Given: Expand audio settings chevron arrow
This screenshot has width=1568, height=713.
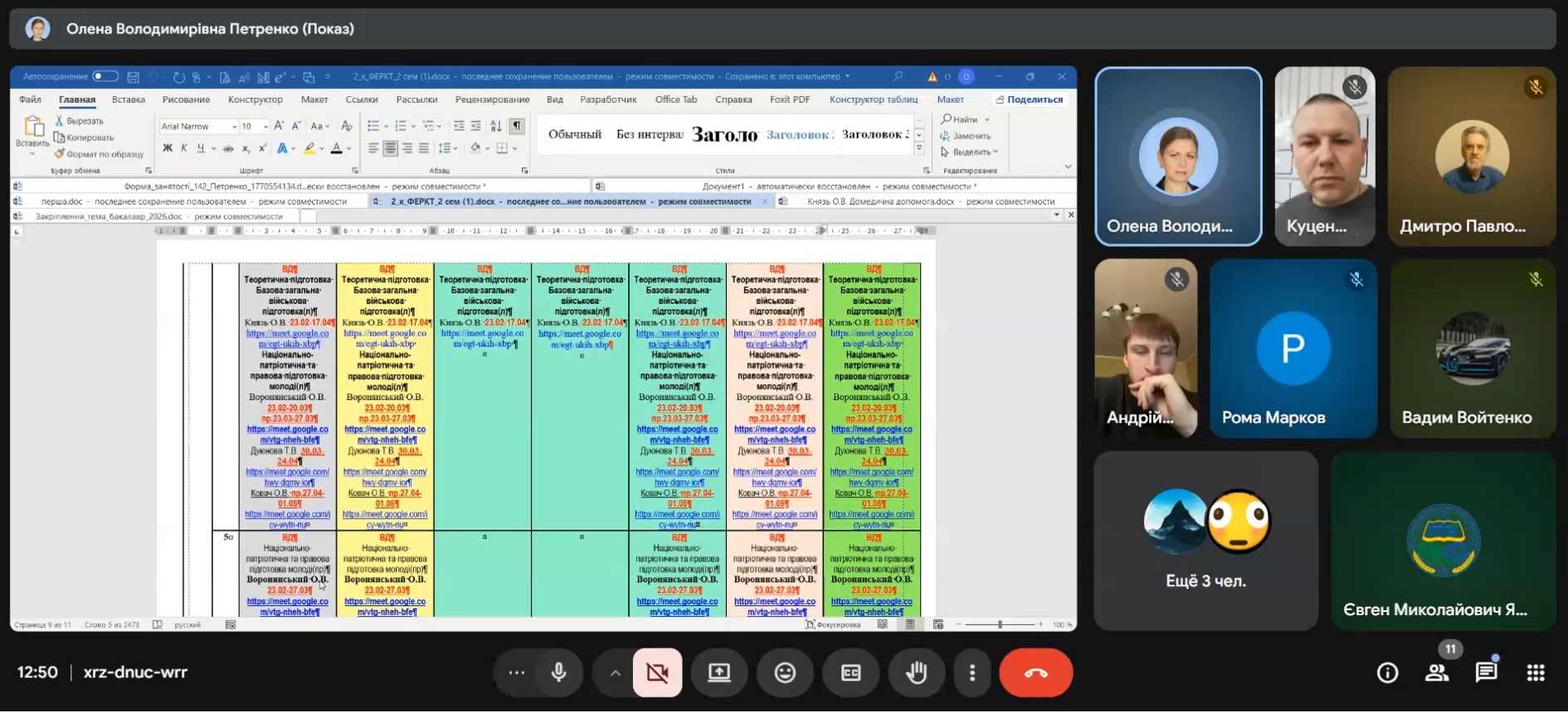Looking at the screenshot, I should pos(615,673).
